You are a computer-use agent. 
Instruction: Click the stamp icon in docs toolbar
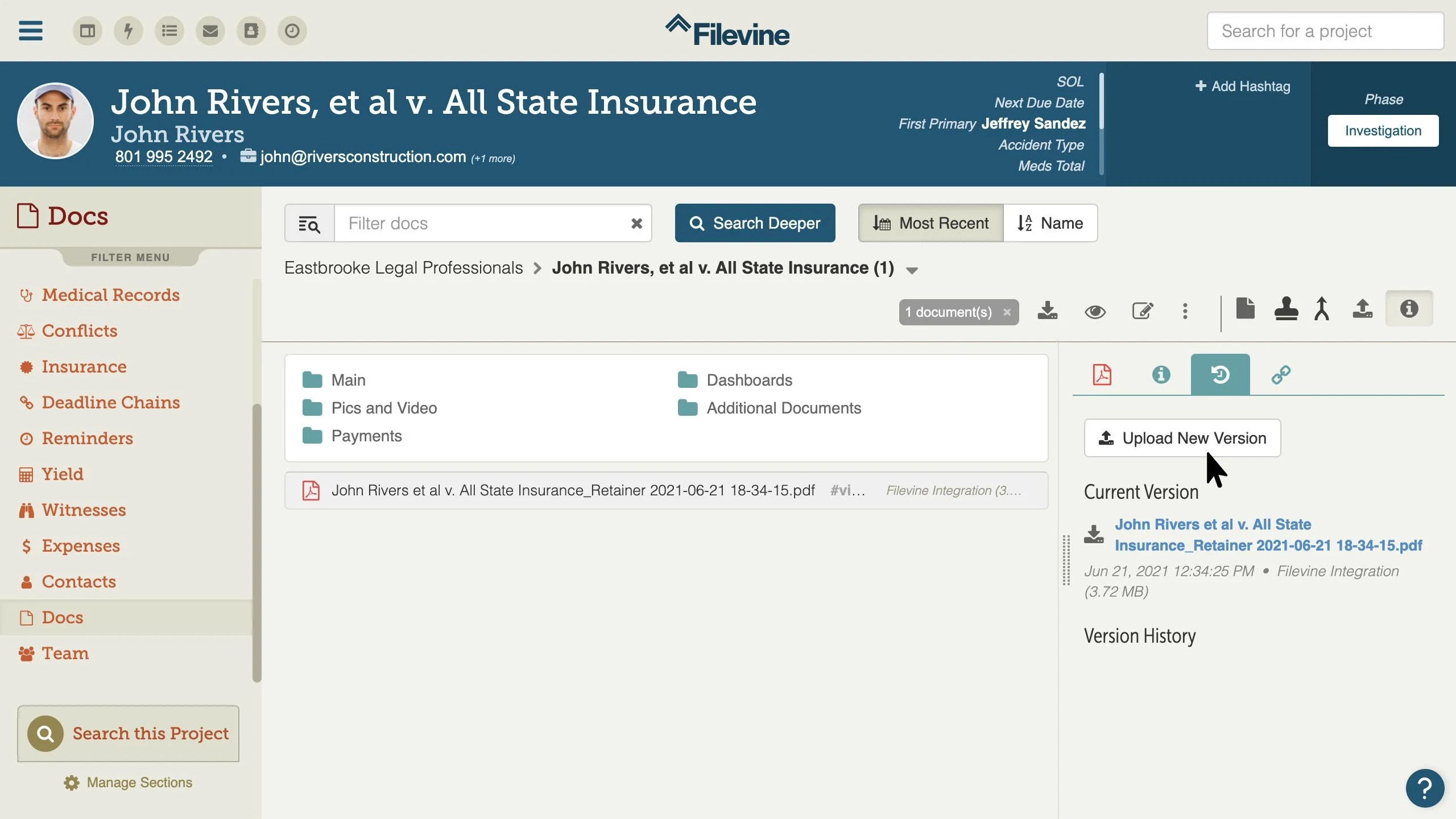[x=1286, y=309]
